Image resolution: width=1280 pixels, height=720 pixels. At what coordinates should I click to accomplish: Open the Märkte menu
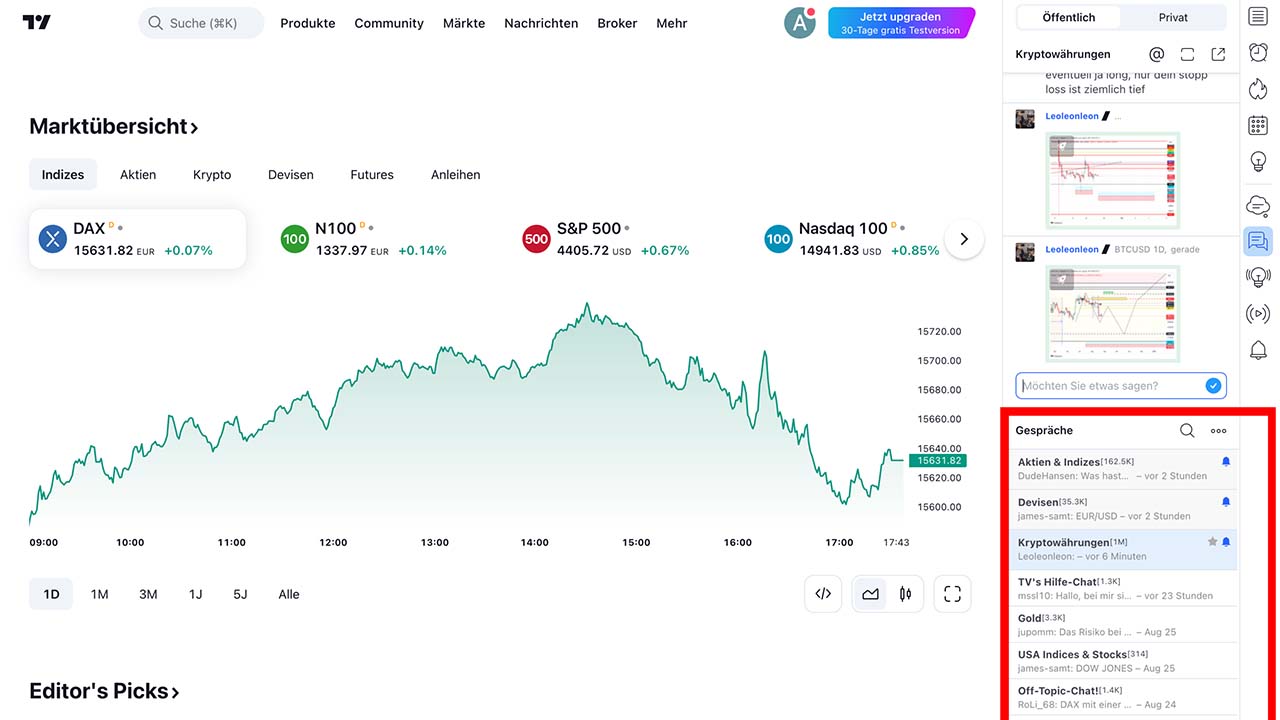point(464,23)
